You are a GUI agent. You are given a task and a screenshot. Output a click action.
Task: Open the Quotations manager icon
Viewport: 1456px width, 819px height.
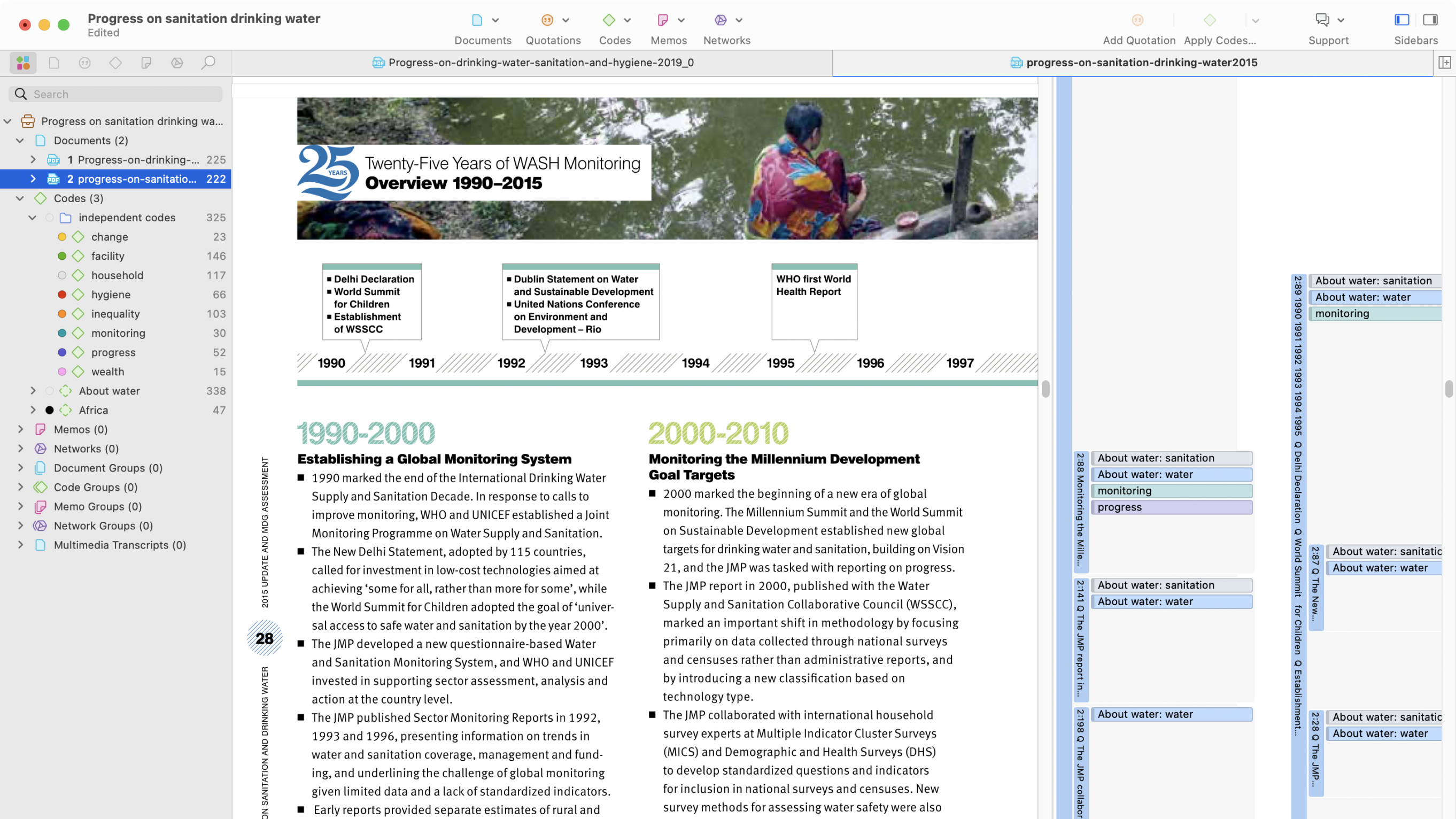pos(547,20)
